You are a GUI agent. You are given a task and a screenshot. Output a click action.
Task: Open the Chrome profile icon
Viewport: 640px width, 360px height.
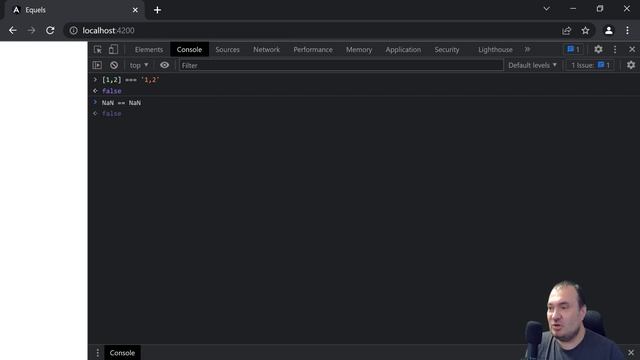(x=609, y=31)
